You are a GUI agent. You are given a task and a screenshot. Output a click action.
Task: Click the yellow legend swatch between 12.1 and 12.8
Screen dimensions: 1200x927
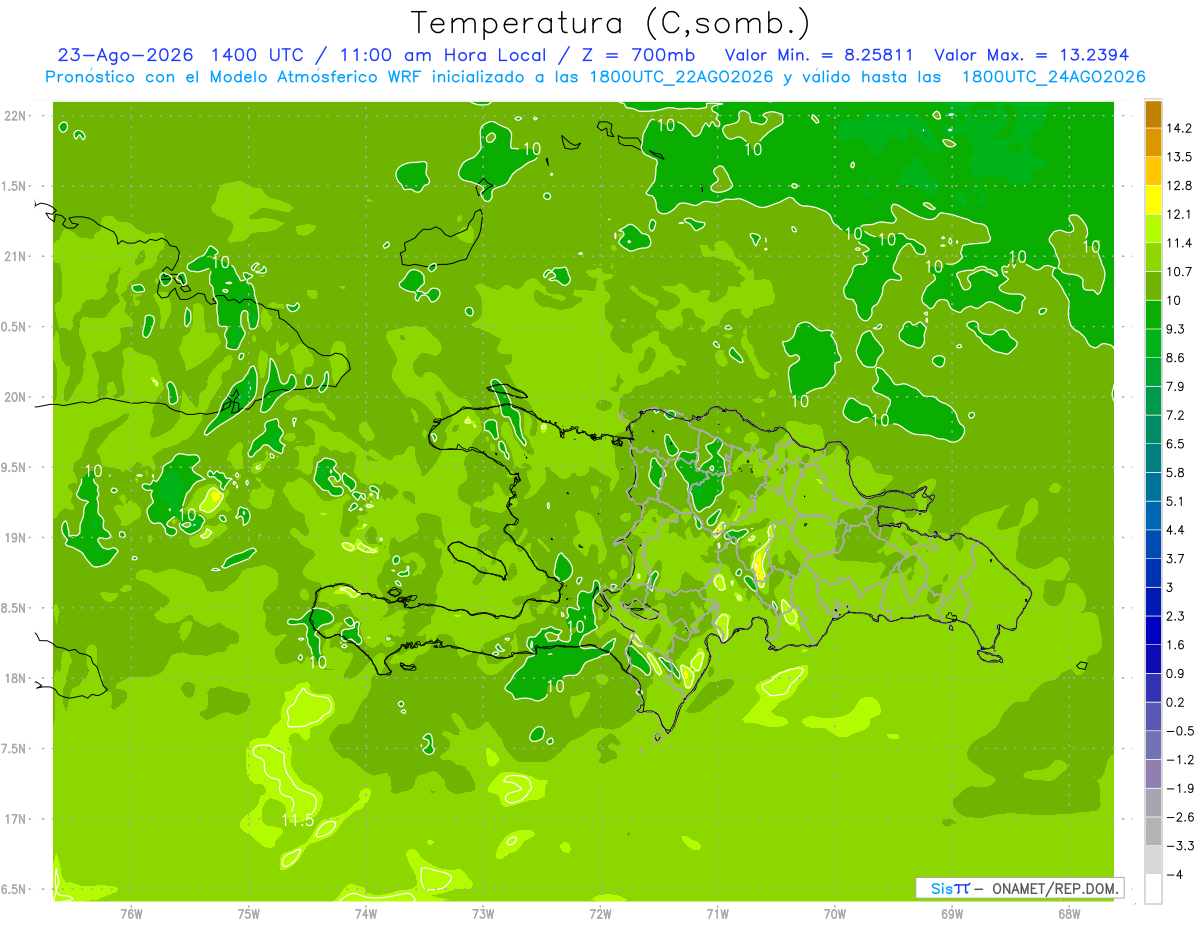[x=1153, y=200]
